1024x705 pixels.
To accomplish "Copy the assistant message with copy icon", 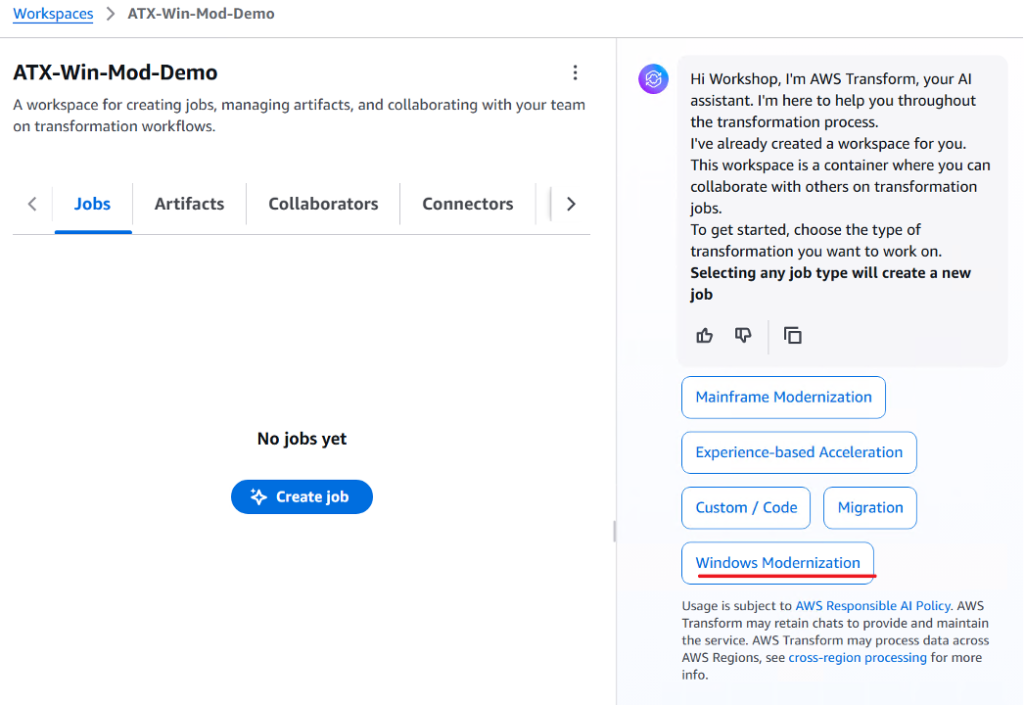I will (x=793, y=336).
